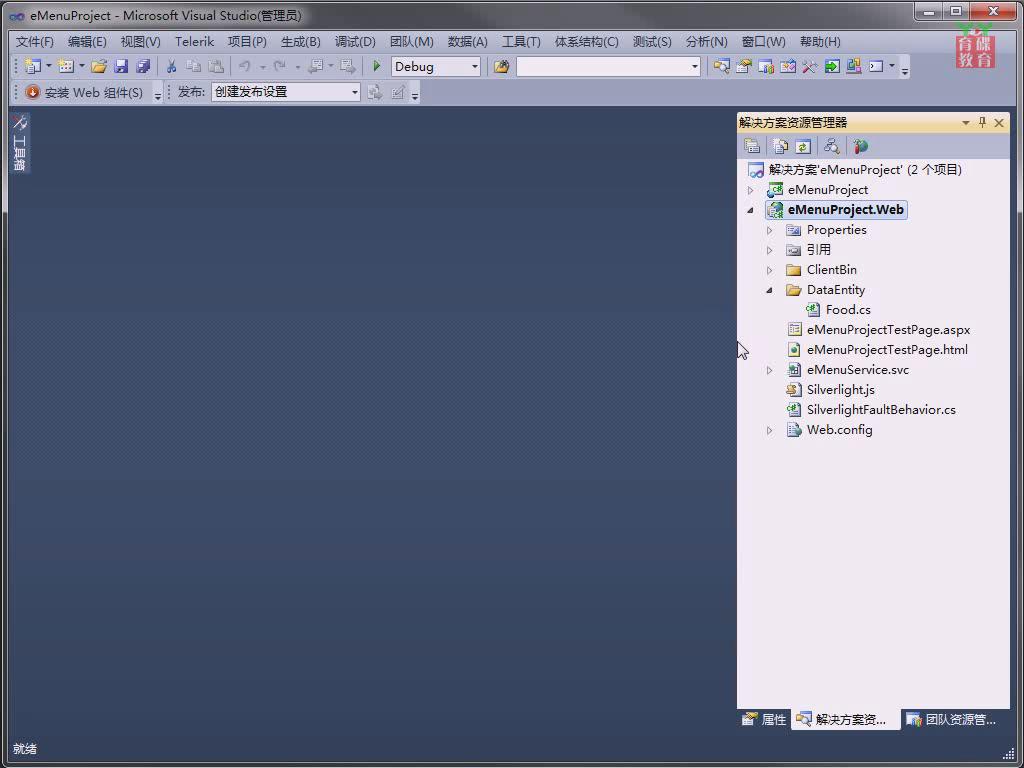Select eMenuProjectTestPage.aspx file
1024x768 pixels.
click(888, 330)
